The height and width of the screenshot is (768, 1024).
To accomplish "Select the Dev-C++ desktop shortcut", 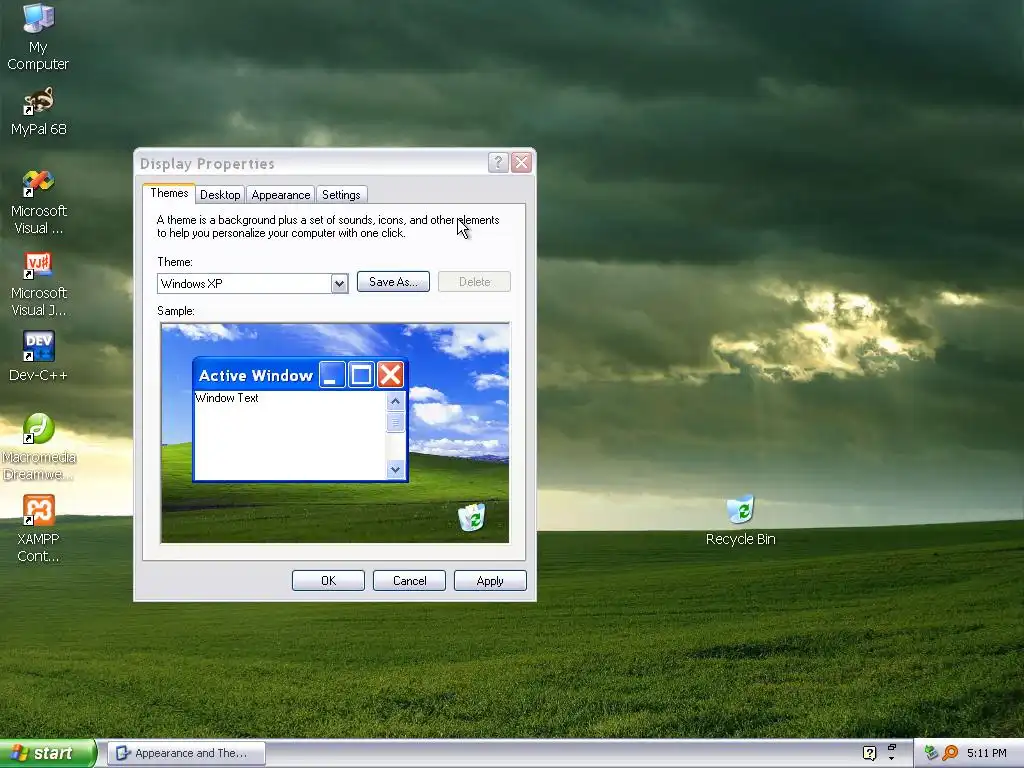I will click(x=38, y=356).
